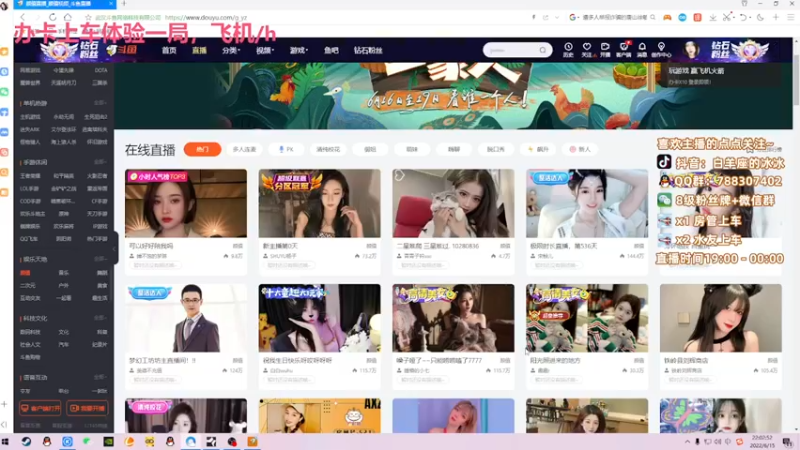800x450 pixels.
Task: Select the 脱口秀 filter tab
Action: [x=495, y=149]
